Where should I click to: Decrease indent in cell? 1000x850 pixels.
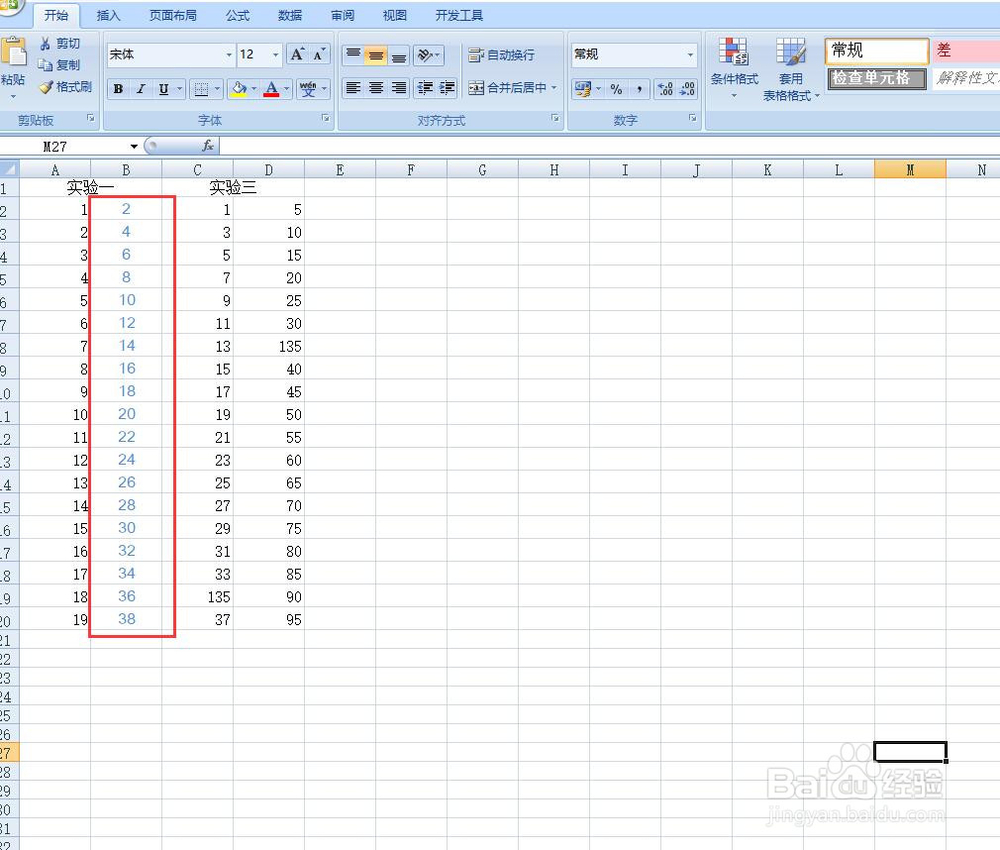(425, 87)
